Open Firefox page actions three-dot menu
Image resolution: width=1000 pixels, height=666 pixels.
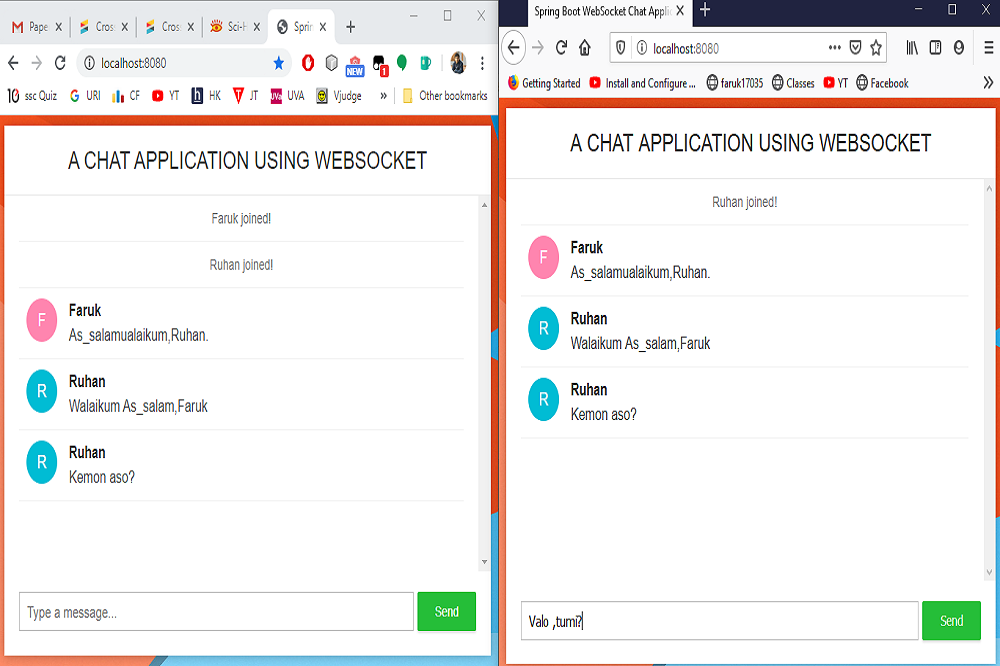pos(835,48)
